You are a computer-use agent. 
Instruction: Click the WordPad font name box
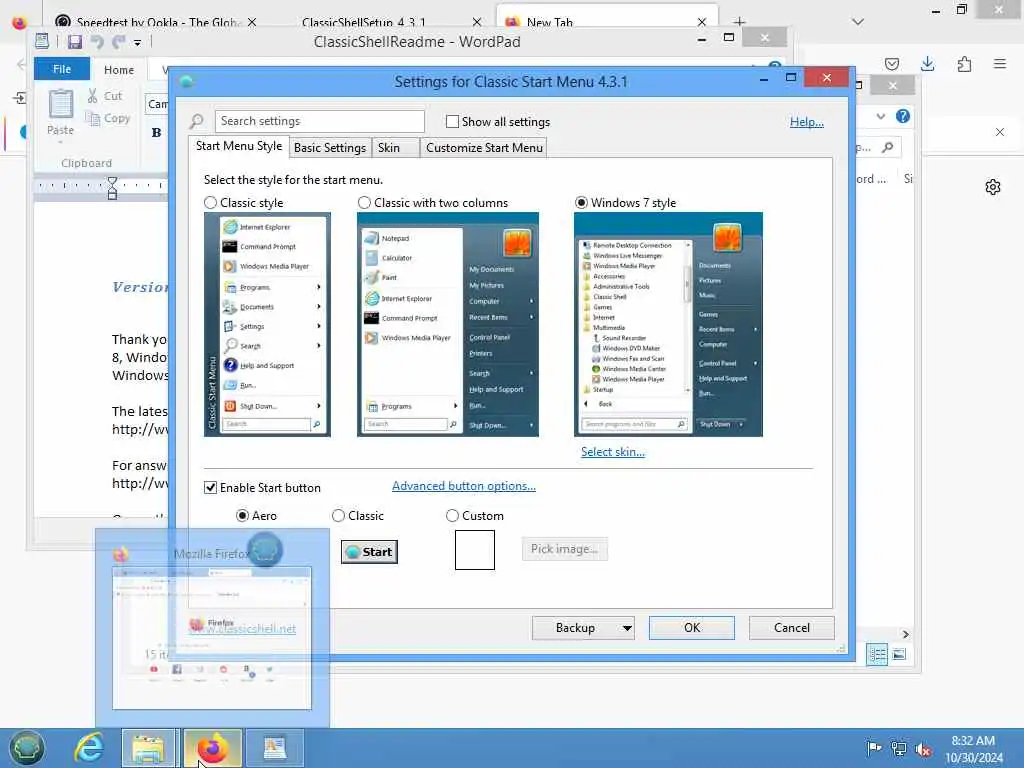157,104
